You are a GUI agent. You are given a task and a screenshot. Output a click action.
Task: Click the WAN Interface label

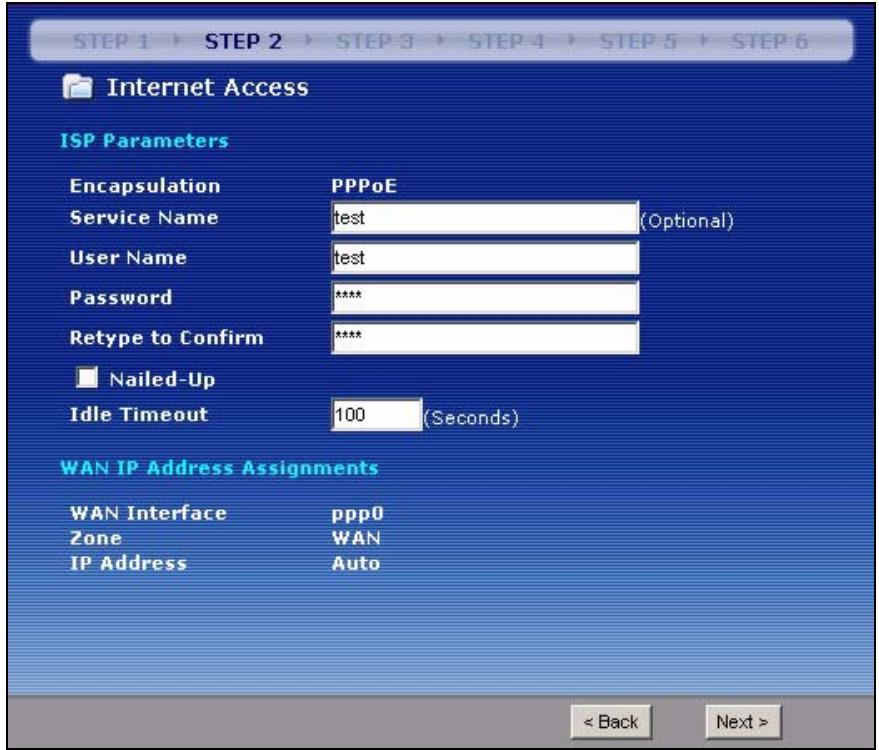(148, 513)
